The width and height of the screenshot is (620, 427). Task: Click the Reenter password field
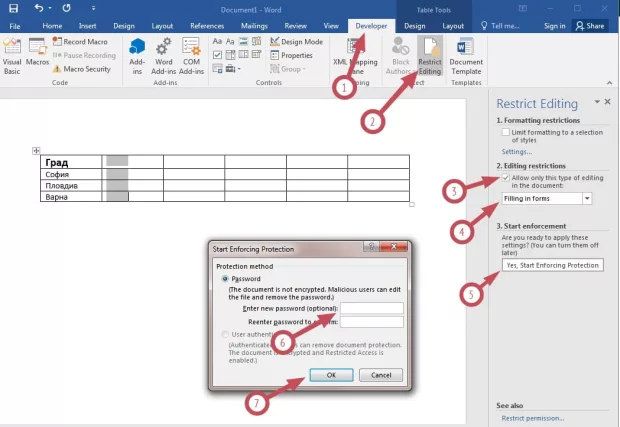coord(372,321)
